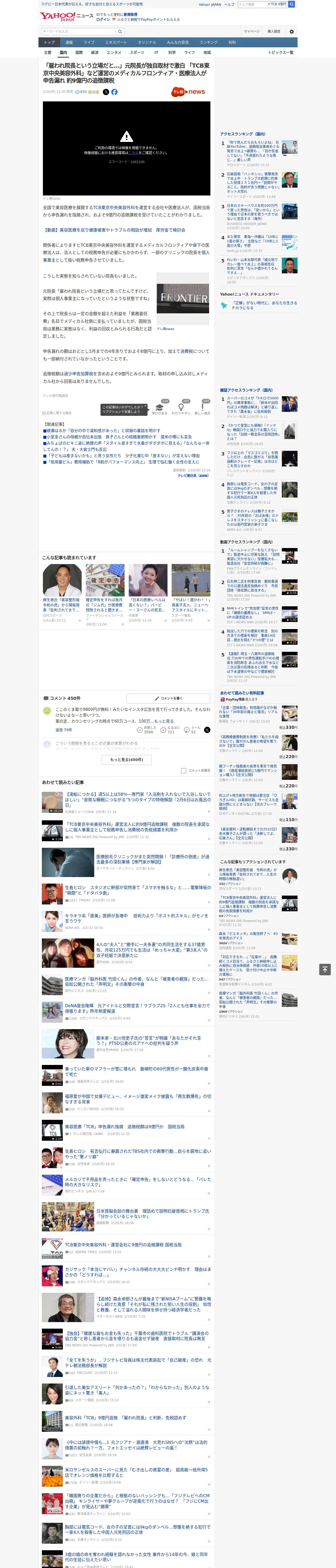
Task: Select the エンタメ category
Action: pos(114,52)
